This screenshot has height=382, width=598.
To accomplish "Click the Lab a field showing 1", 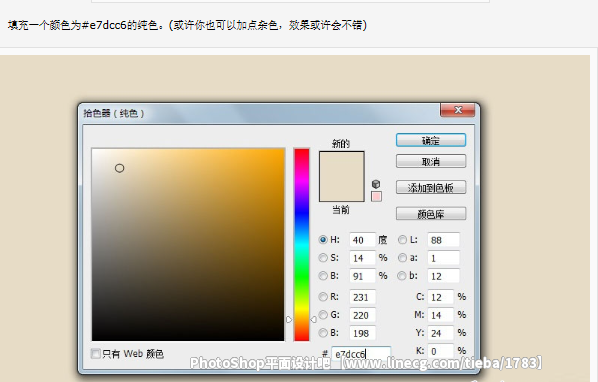I will tap(444, 258).
